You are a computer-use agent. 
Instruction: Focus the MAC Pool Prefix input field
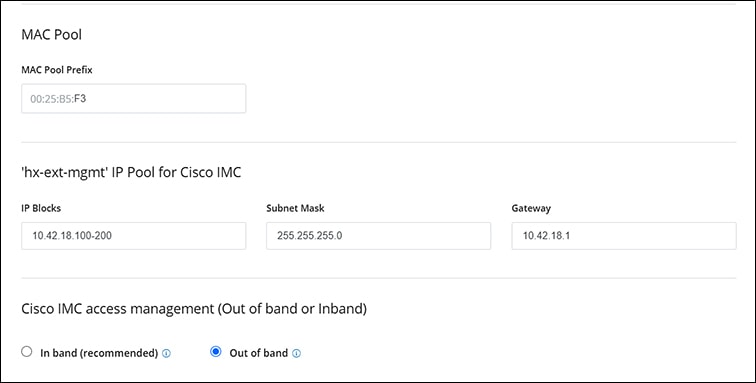point(134,99)
